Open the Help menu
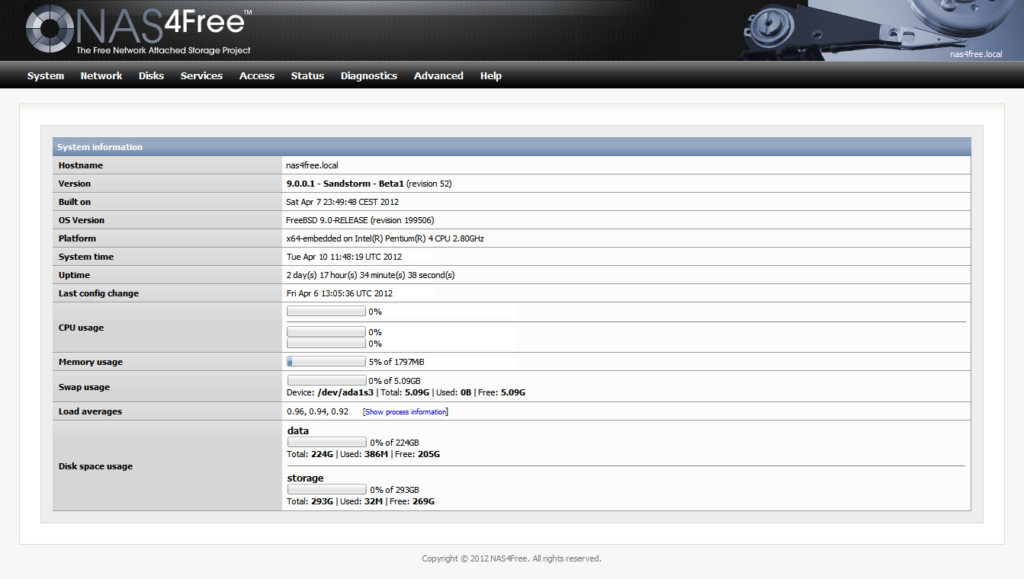1024x579 pixels. 491,76
